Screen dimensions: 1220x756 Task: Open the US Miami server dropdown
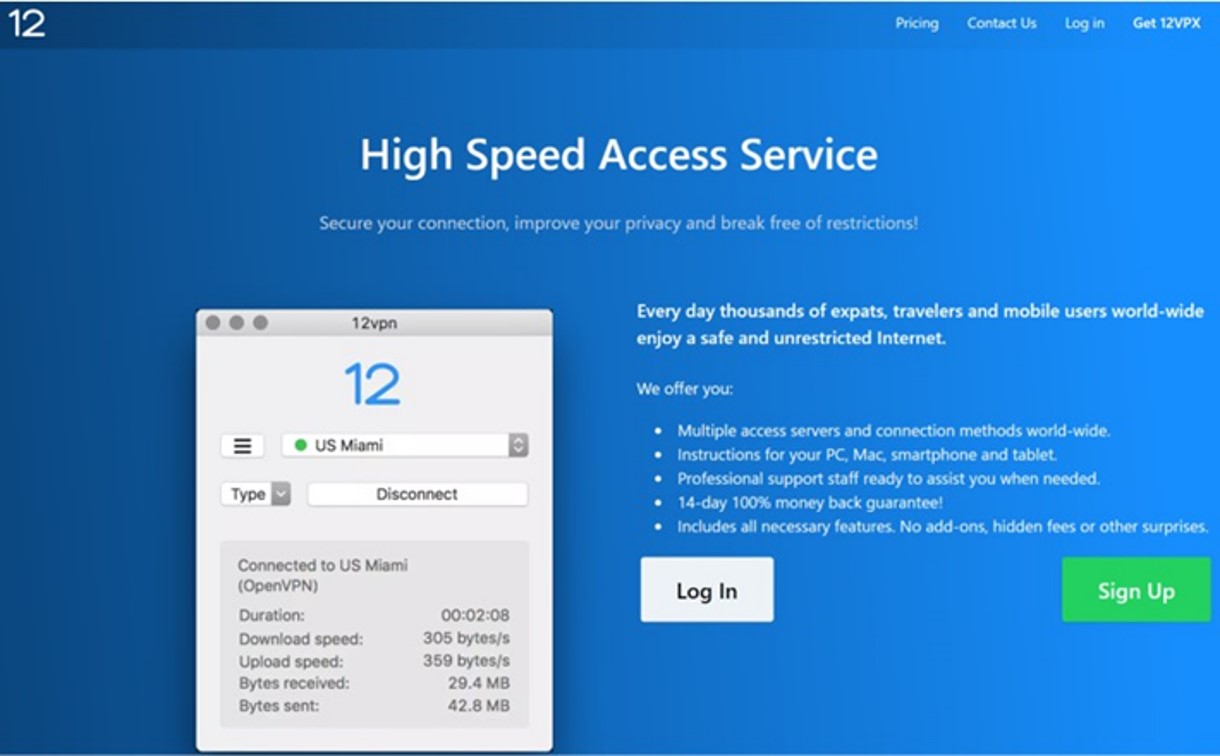405,446
